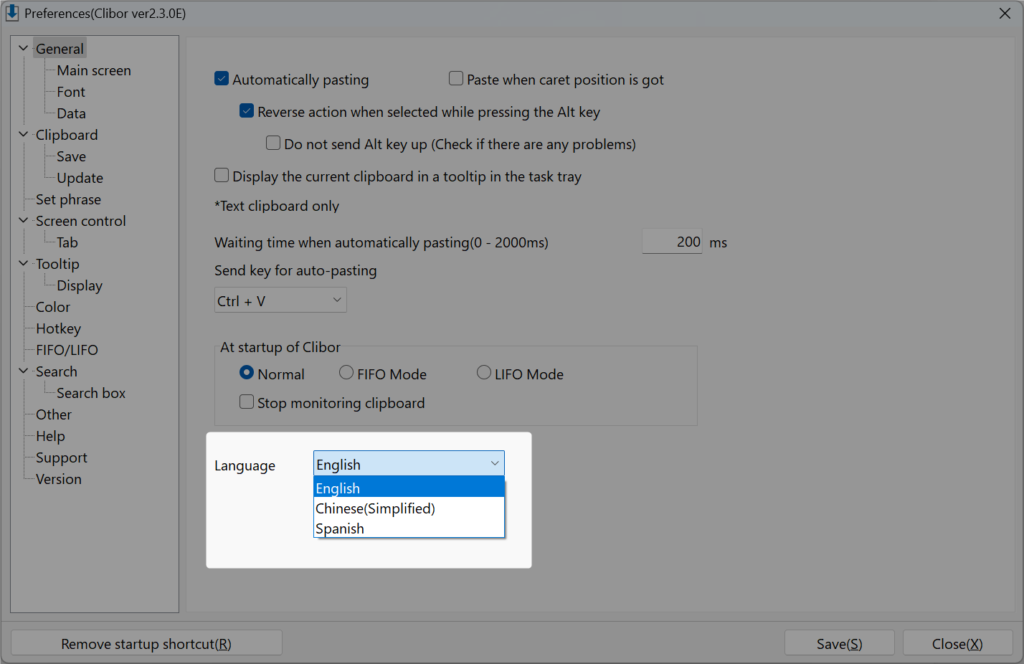The width and height of the screenshot is (1024, 664).
Task: Select Clipboard category in tree
Action: click(67, 134)
